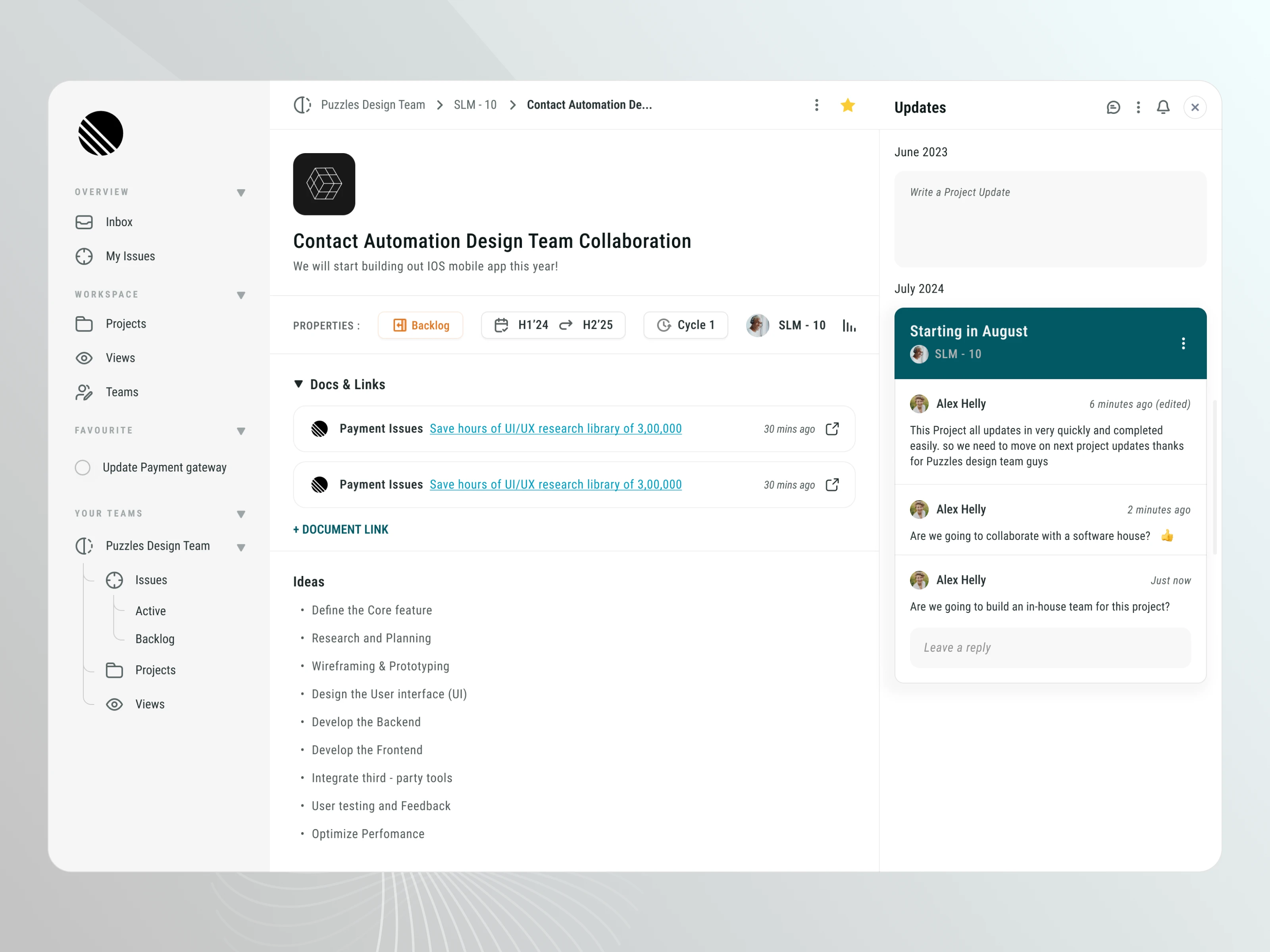1270x952 pixels.
Task: Open workspace Views with eye icon
Action: point(120,358)
